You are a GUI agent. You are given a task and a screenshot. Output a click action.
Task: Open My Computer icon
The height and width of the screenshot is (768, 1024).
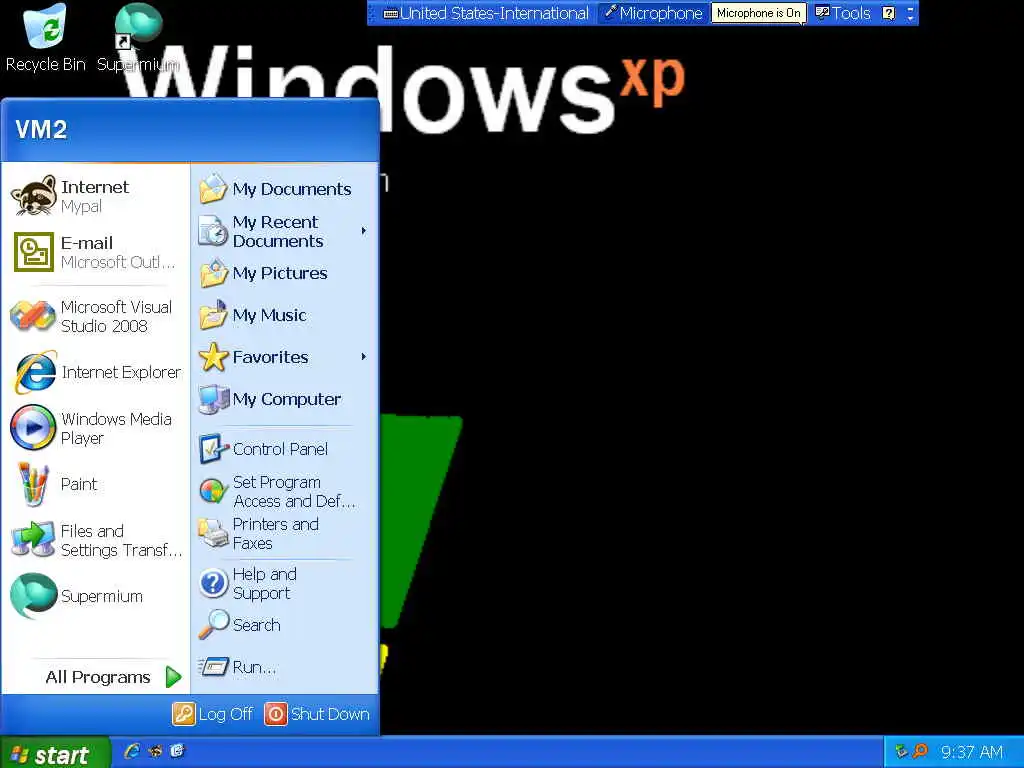213,399
